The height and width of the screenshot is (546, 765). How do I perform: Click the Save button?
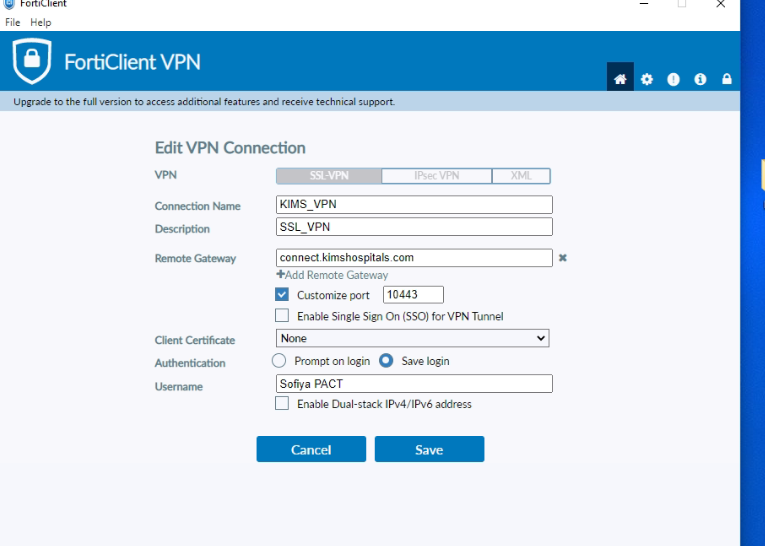(x=429, y=449)
